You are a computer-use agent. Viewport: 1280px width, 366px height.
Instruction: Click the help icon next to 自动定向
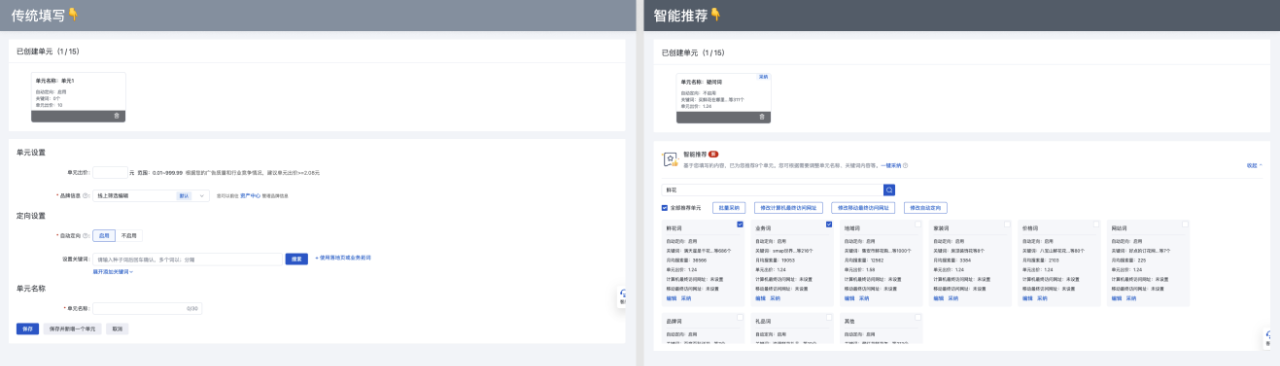87,236
